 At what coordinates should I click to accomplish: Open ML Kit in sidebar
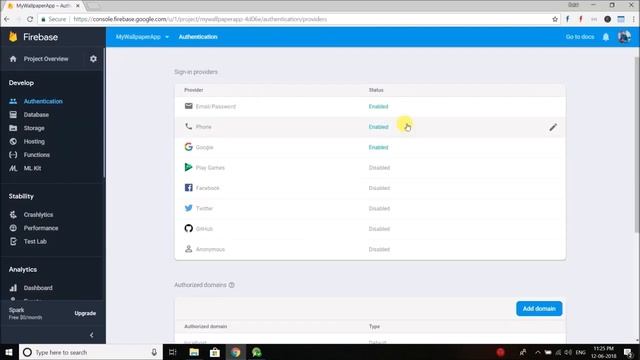32,168
